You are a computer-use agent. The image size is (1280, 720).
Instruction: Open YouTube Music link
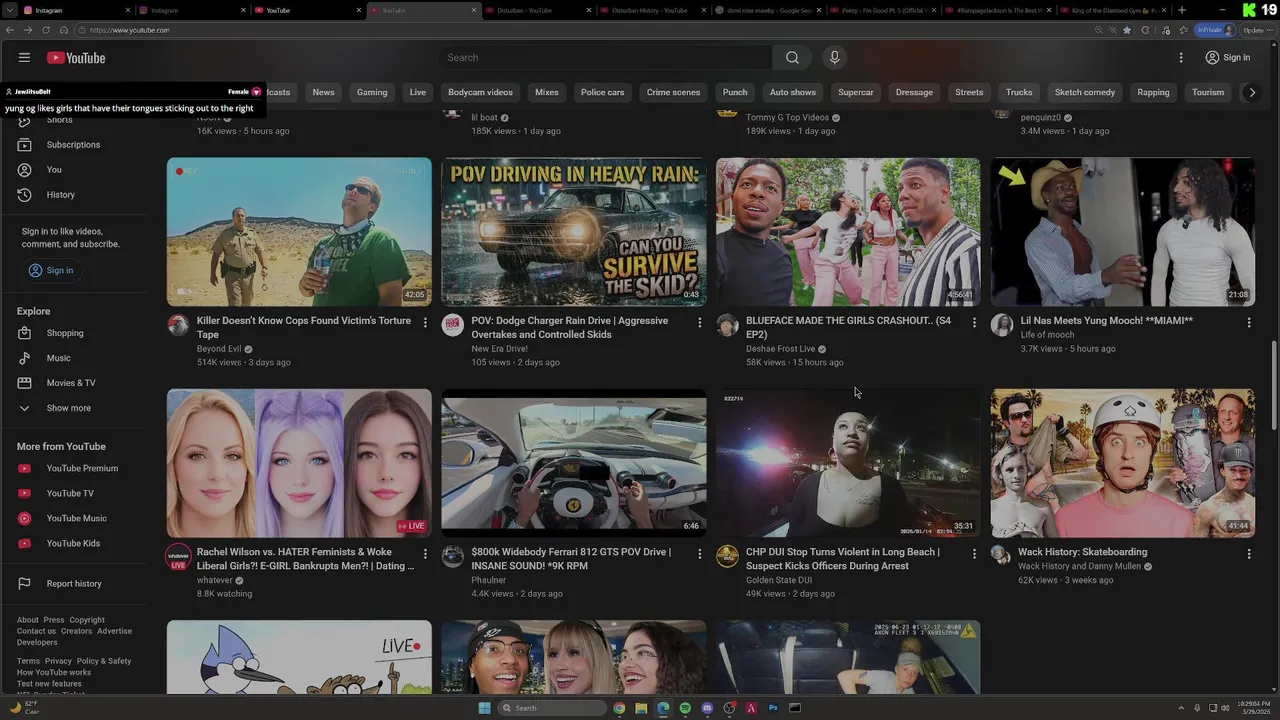(x=78, y=518)
